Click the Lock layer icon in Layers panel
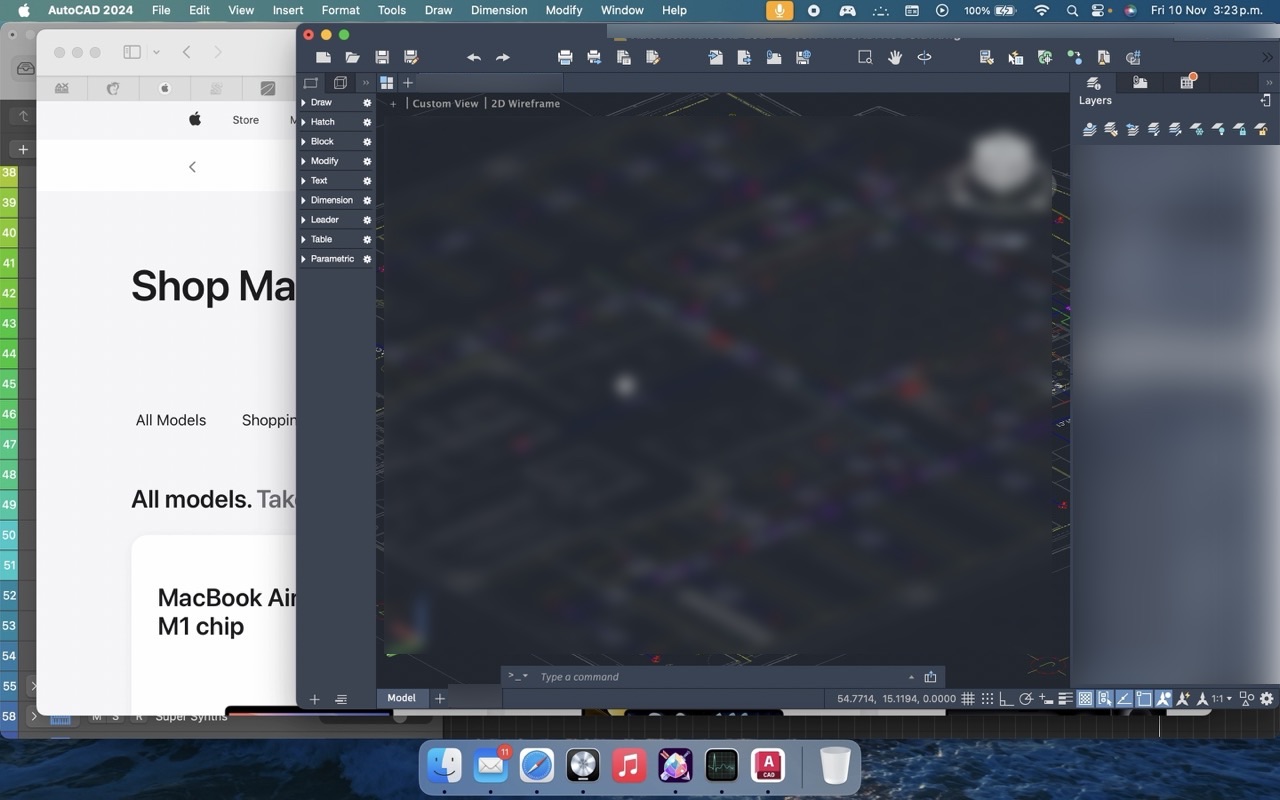Viewport: 1280px width, 800px height. pyautogui.click(x=1241, y=128)
